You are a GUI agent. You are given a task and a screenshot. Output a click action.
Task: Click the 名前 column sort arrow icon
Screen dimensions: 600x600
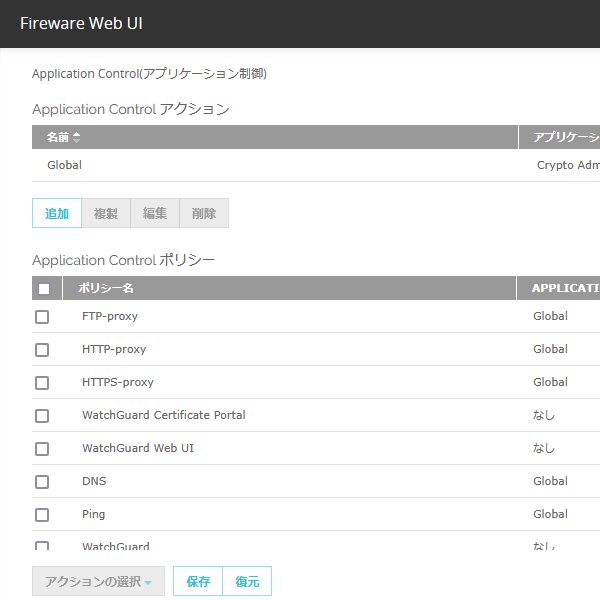point(77,137)
